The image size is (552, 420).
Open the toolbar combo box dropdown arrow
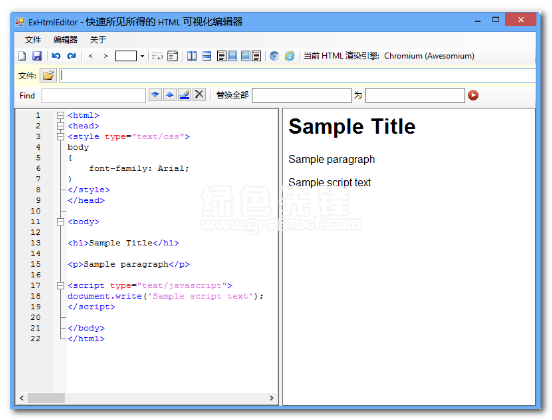tap(142, 56)
